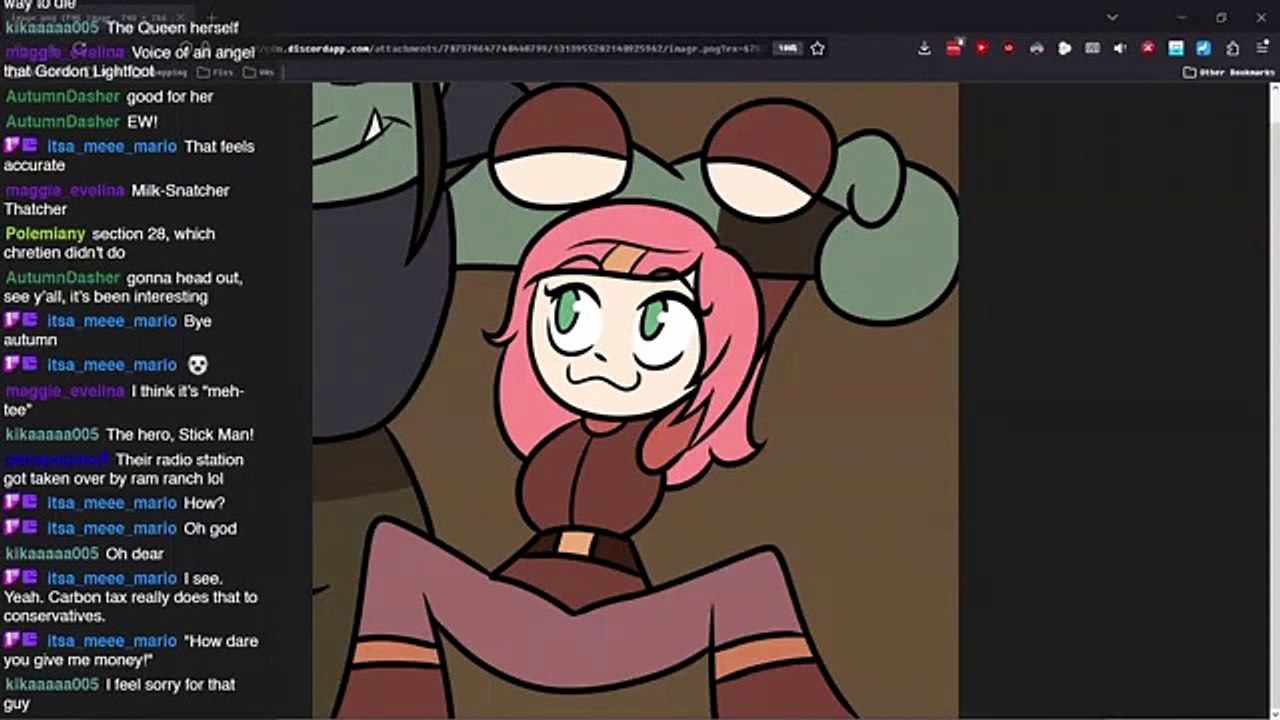Open the browser downloads panel
The width and height of the screenshot is (1280, 720).
point(925,48)
